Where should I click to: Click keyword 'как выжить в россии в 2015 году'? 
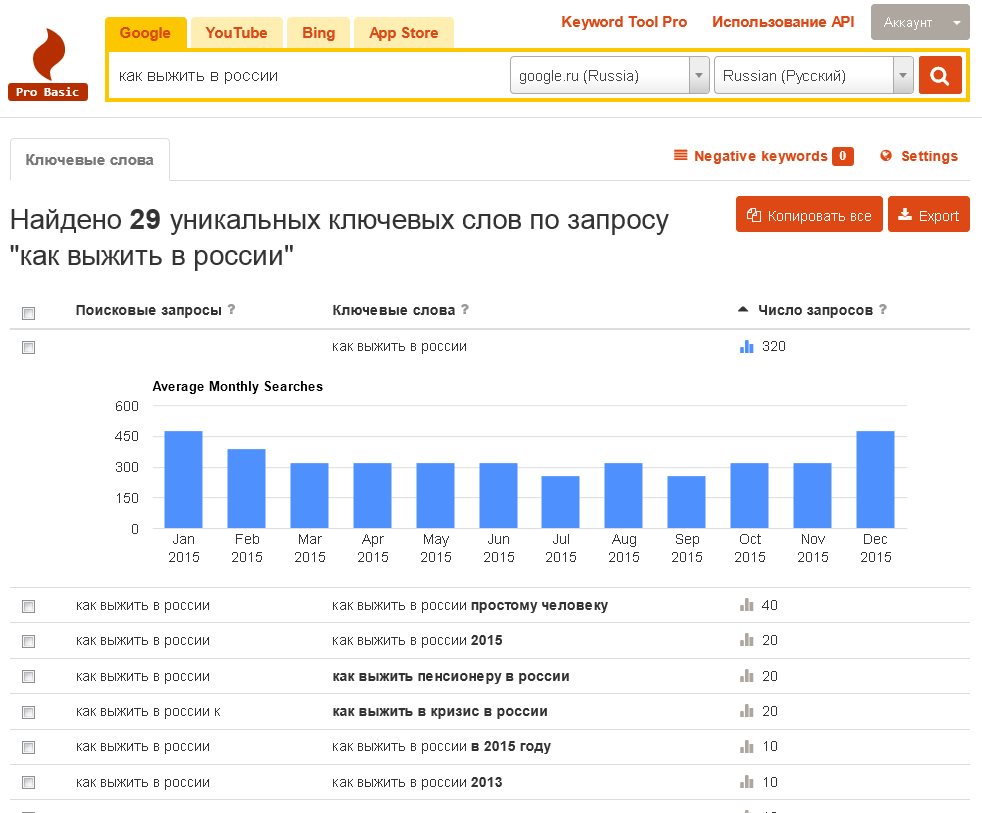click(441, 747)
